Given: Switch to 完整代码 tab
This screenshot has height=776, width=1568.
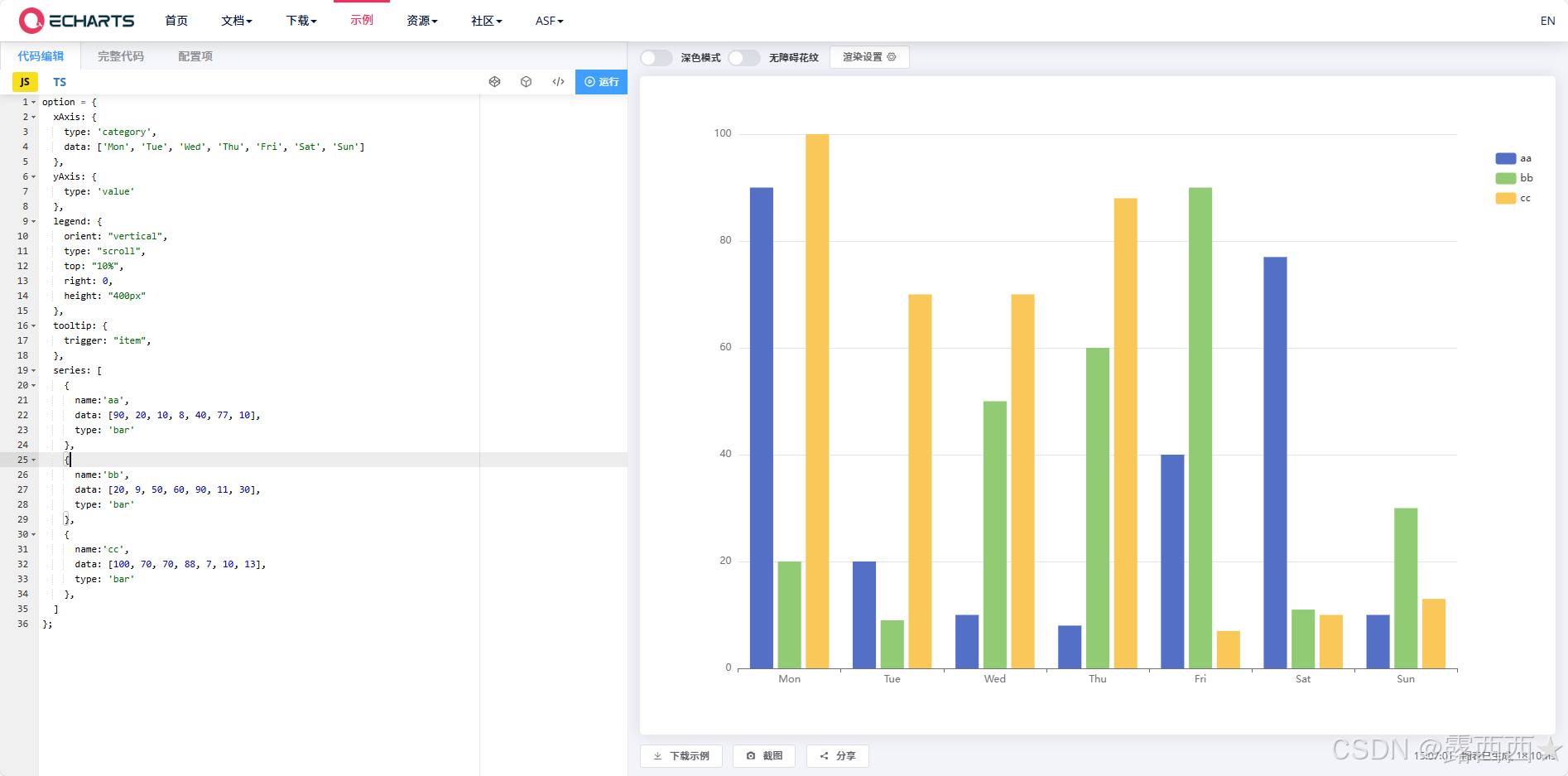Looking at the screenshot, I should tap(121, 56).
